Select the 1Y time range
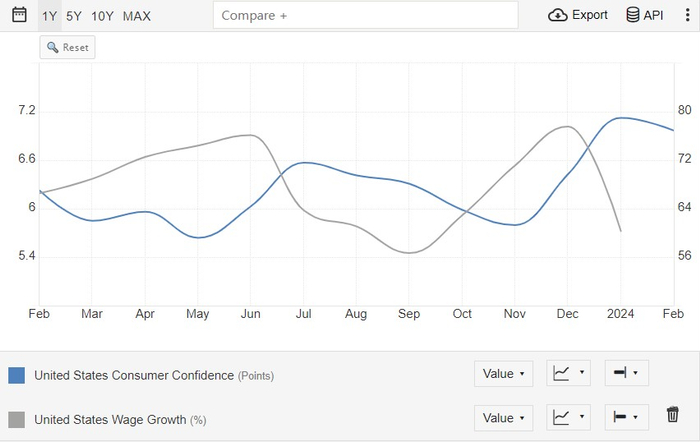Viewport: 700px width, 442px height. 49,16
